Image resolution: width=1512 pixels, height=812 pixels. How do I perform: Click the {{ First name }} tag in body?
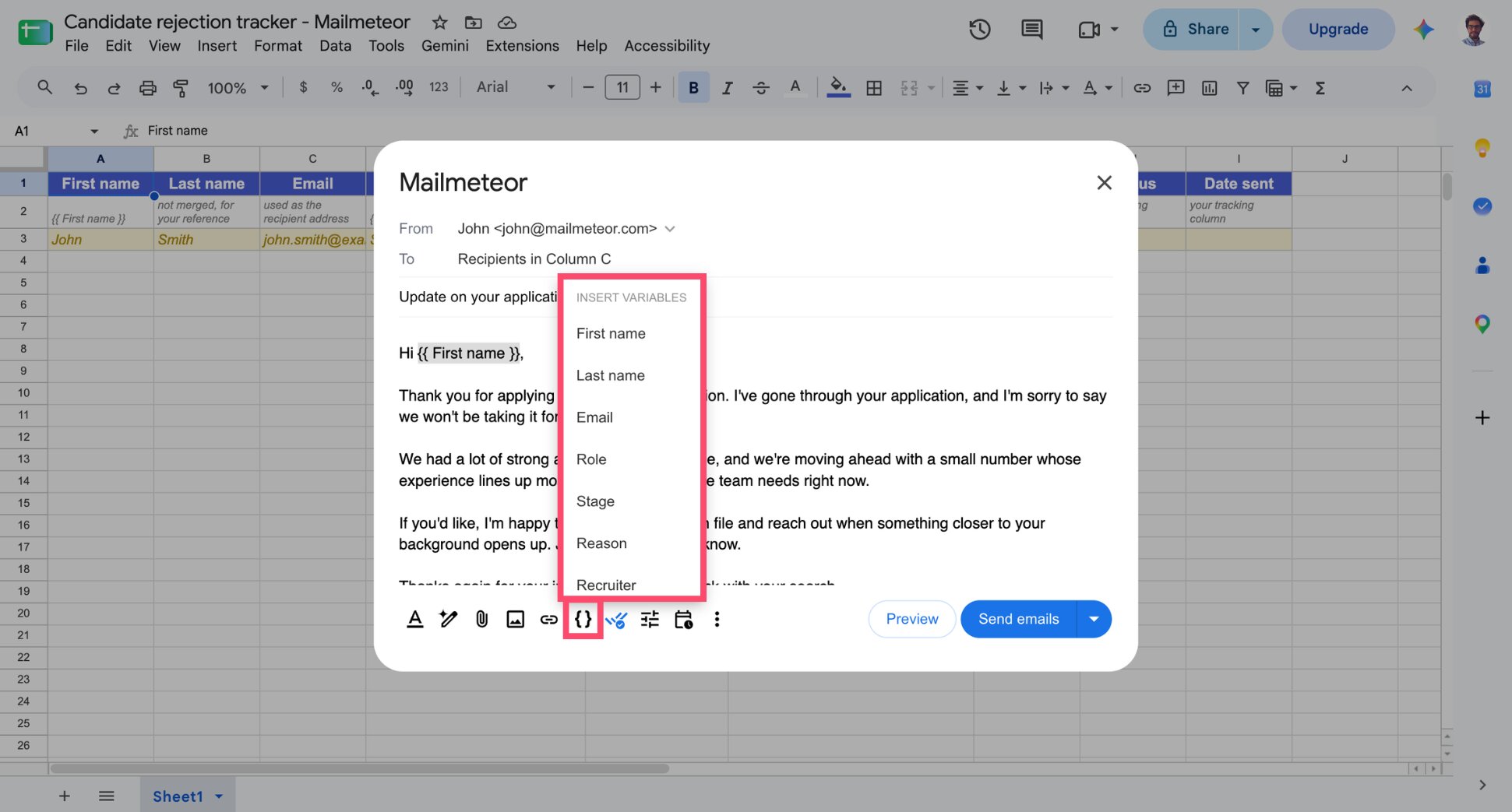coord(469,353)
